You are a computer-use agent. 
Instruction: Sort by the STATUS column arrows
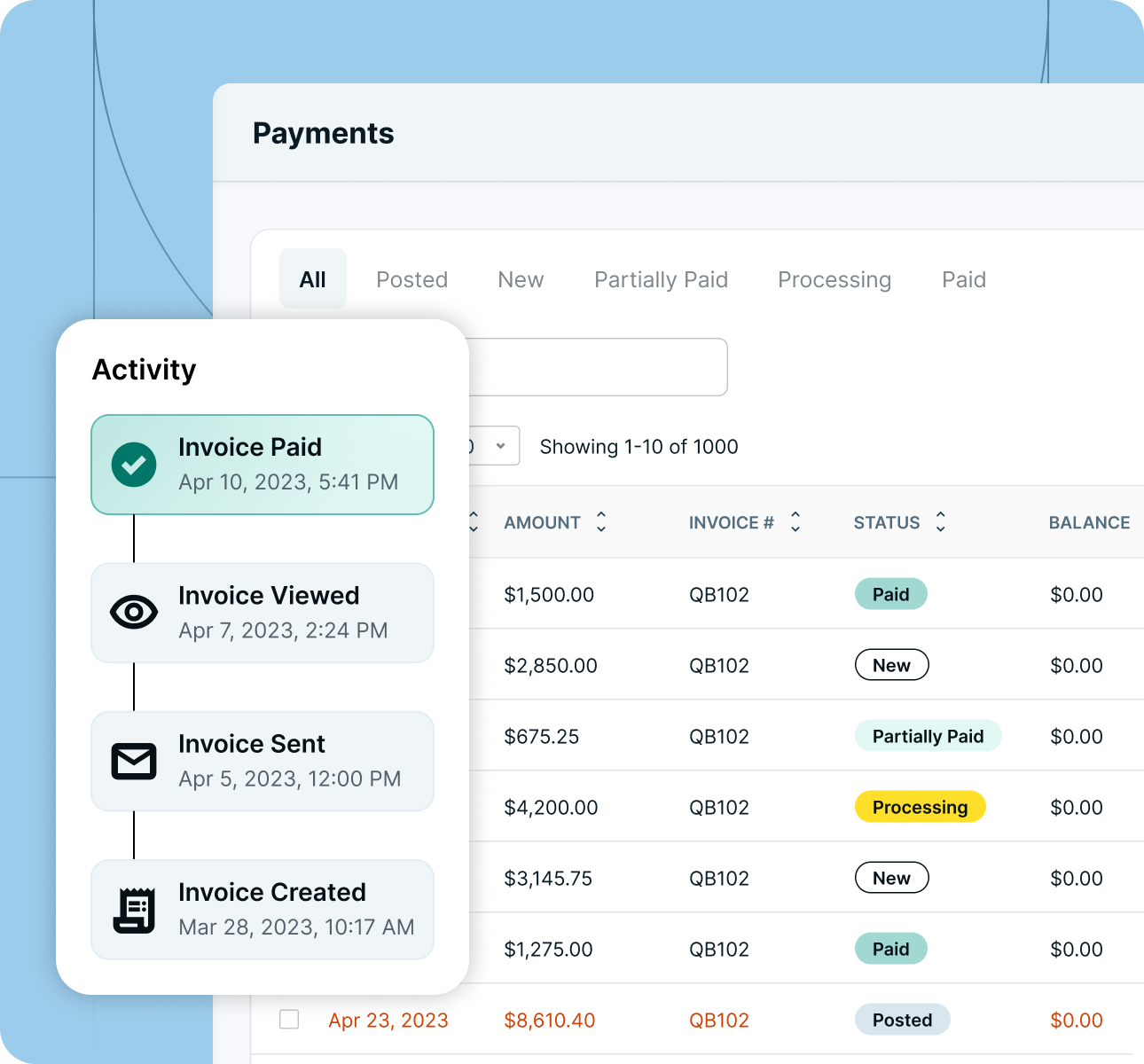pyautogui.click(x=941, y=522)
